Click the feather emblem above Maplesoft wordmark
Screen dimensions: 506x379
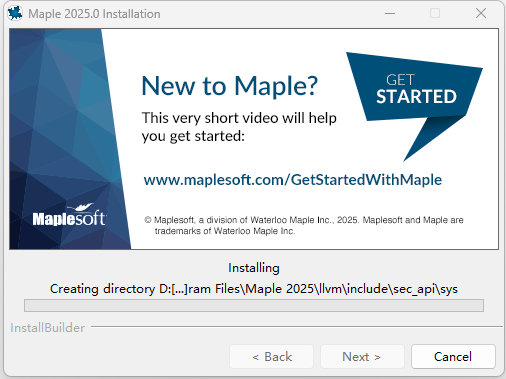tap(84, 207)
